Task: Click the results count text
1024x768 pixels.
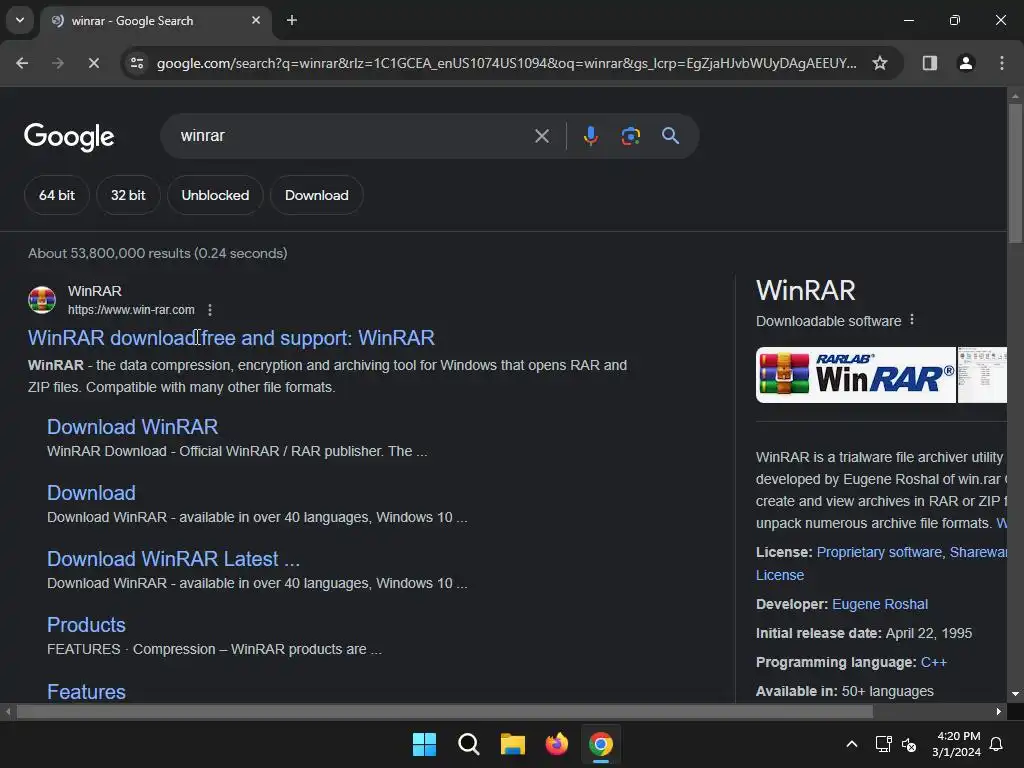Action: click(157, 253)
